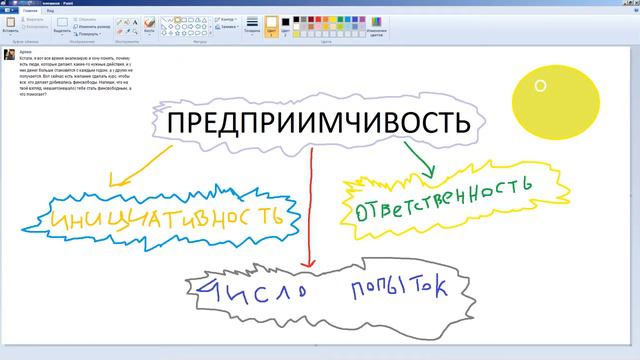The image size is (640, 360).
Task: Click the Выделить (Select) rectangle icon
Action: click(x=62, y=22)
